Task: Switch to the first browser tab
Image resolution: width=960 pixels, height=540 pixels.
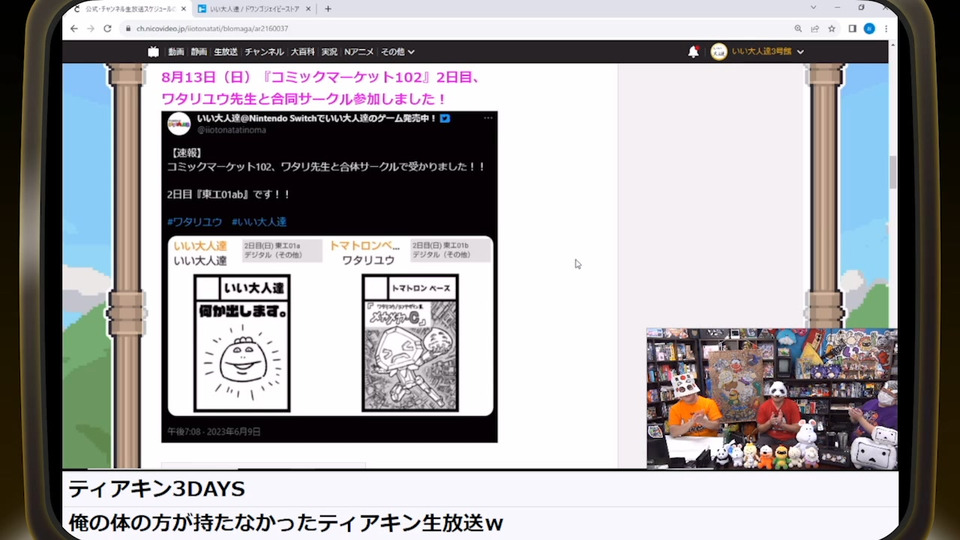Action: click(x=129, y=9)
